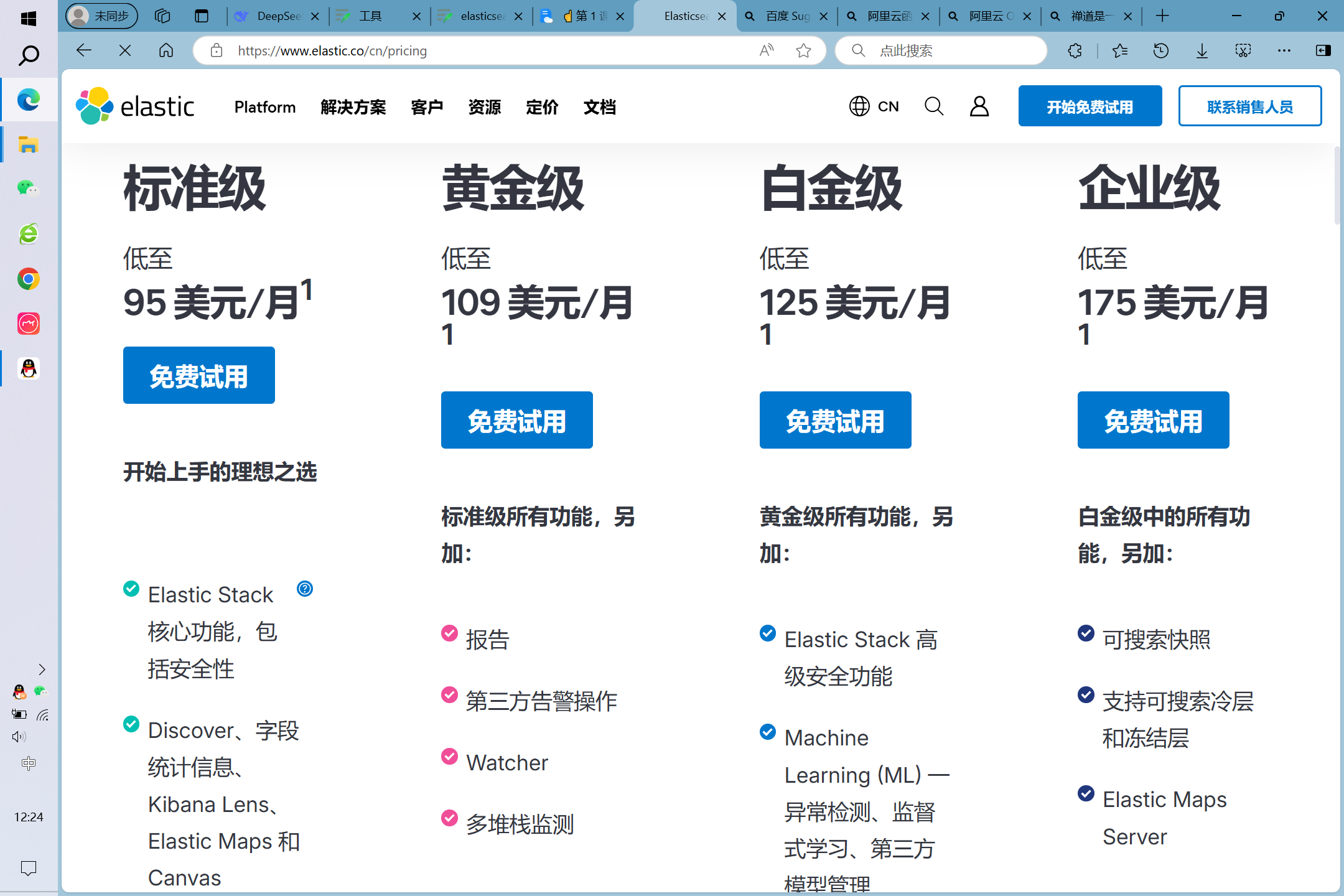Open Microsoft Edge from taskbar
Viewport: 1344px width, 896px height.
(x=29, y=100)
